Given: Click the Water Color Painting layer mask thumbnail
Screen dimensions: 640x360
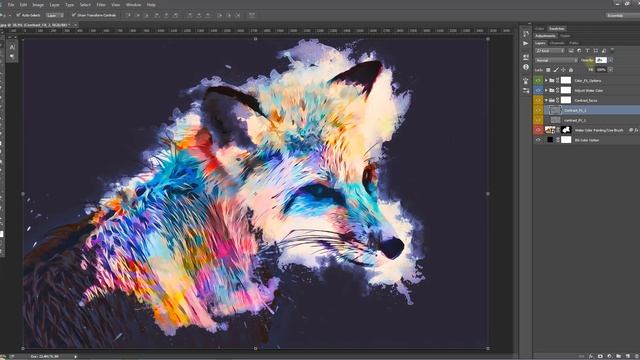Looking at the screenshot, I should [x=566, y=130].
